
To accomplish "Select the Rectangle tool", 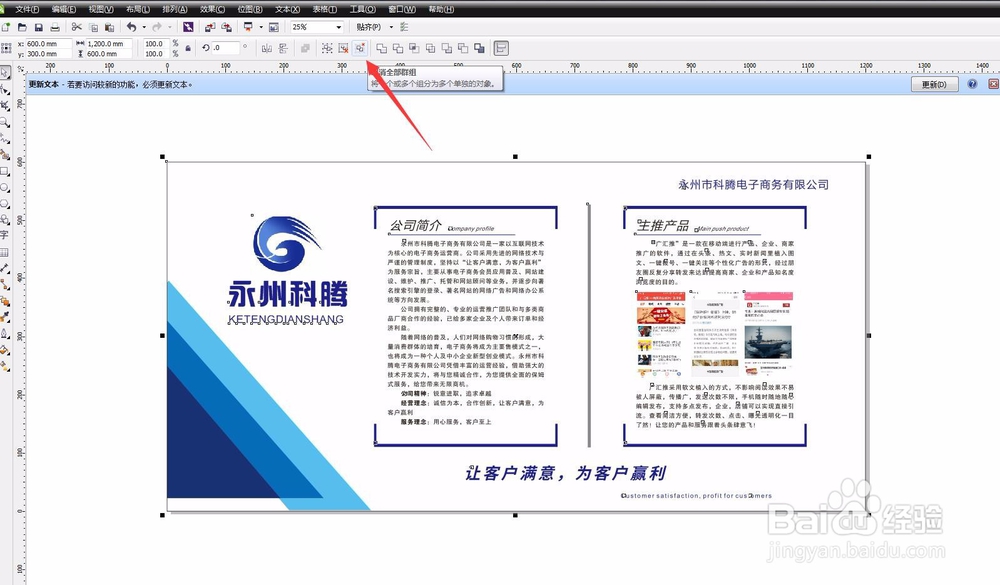I will (5, 172).
